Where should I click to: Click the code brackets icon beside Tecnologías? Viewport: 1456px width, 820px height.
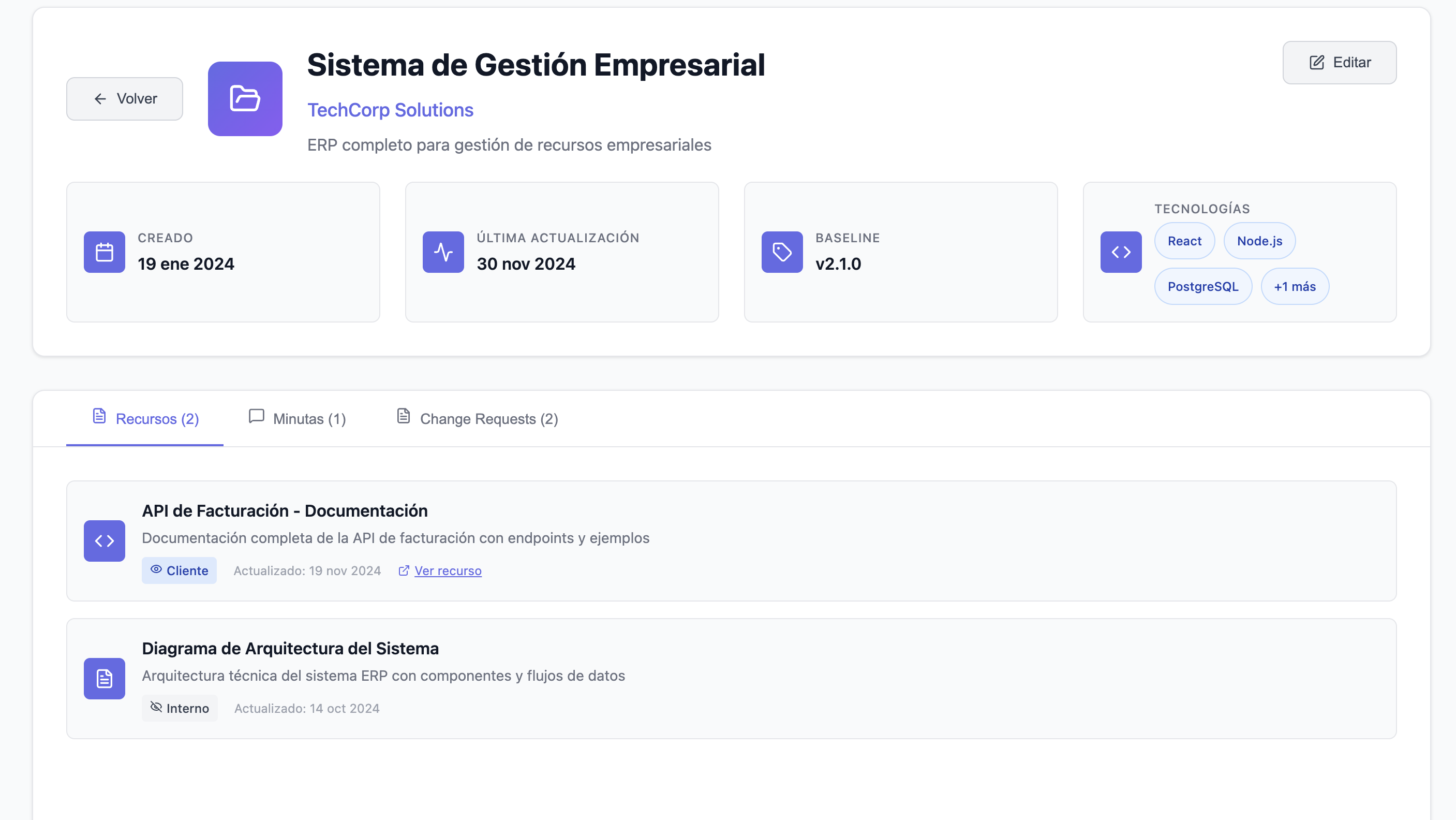point(1120,252)
